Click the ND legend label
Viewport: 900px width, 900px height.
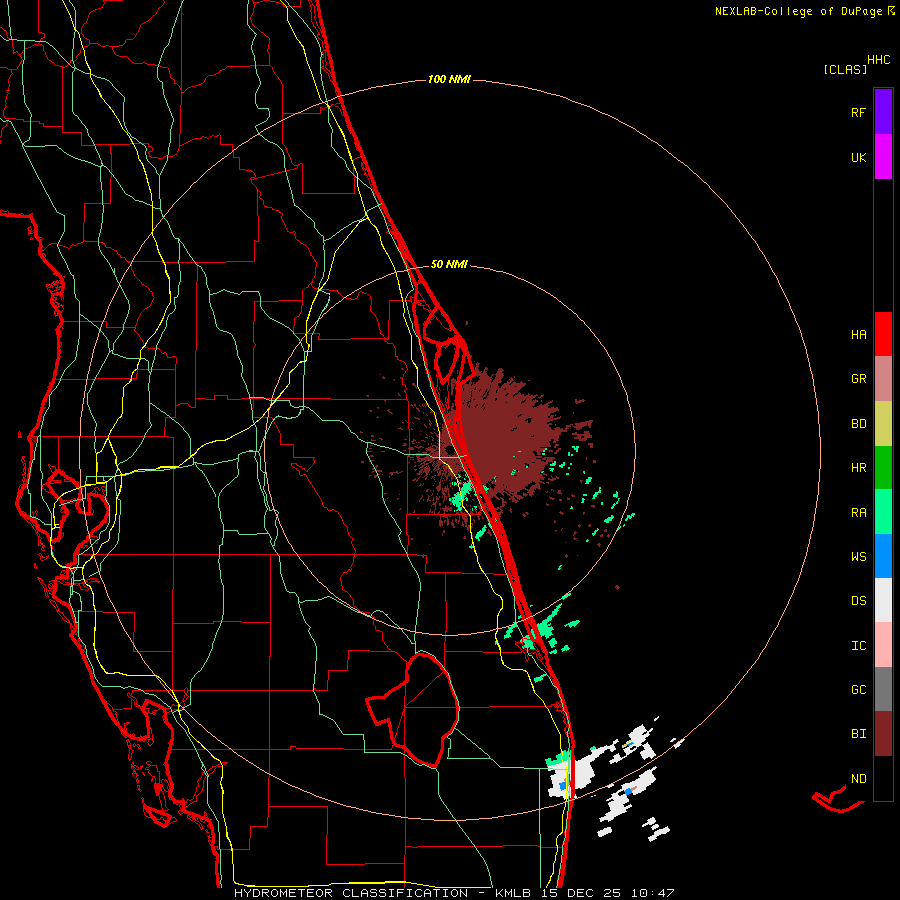(x=858, y=778)
